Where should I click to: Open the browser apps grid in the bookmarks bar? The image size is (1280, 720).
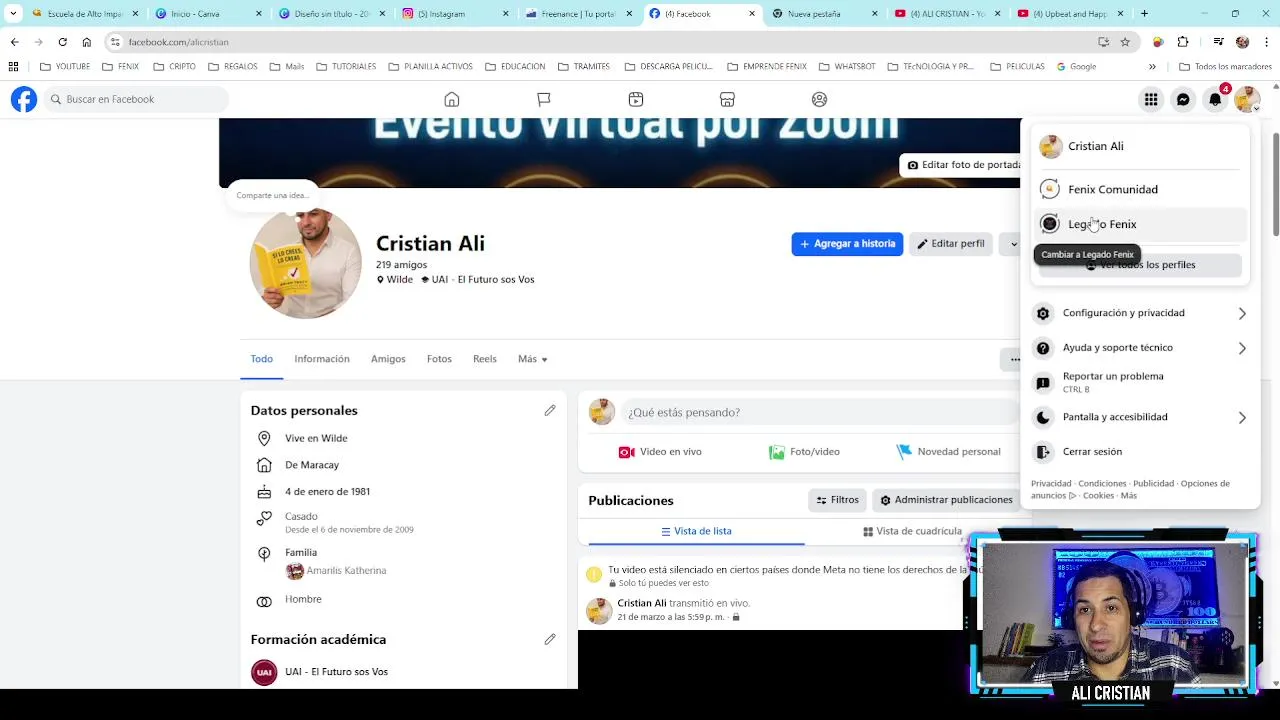[x=13, y=66]
